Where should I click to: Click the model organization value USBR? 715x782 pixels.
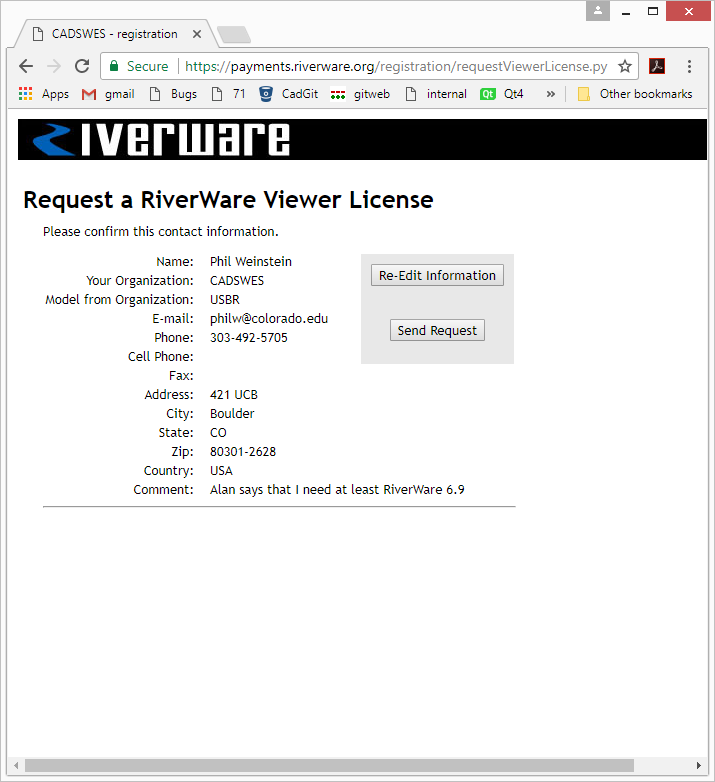225,300
